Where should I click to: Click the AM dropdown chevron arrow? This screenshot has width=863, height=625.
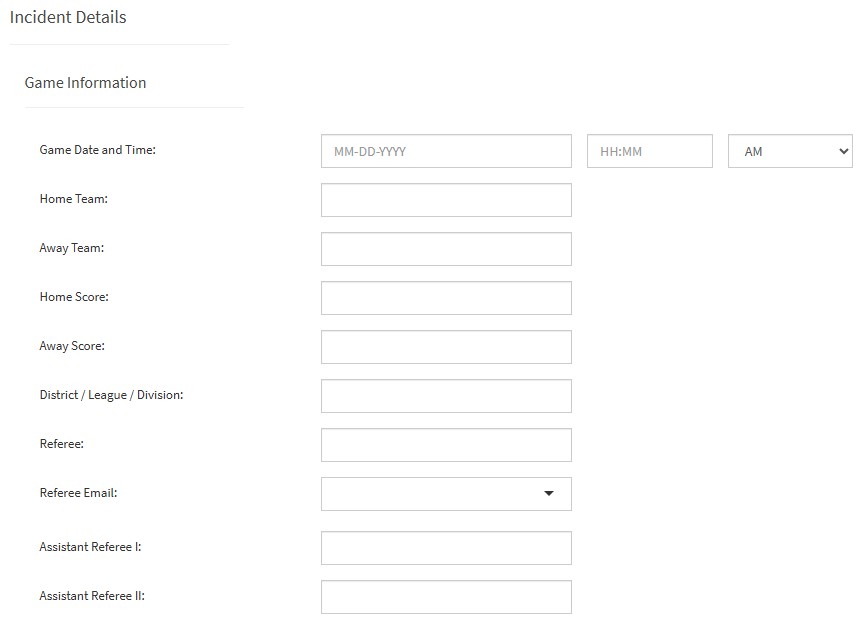[x=843, y=151]
